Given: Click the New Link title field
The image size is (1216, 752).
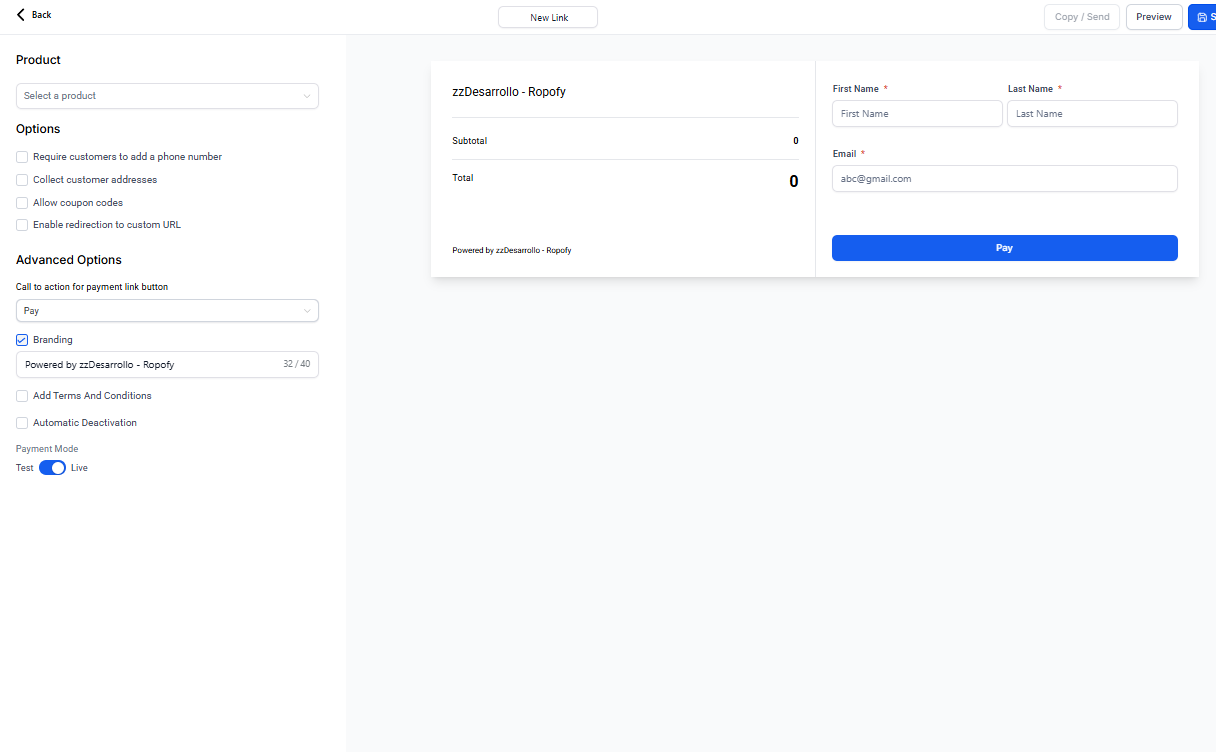Looking at the screenshot, I should 548,17.
